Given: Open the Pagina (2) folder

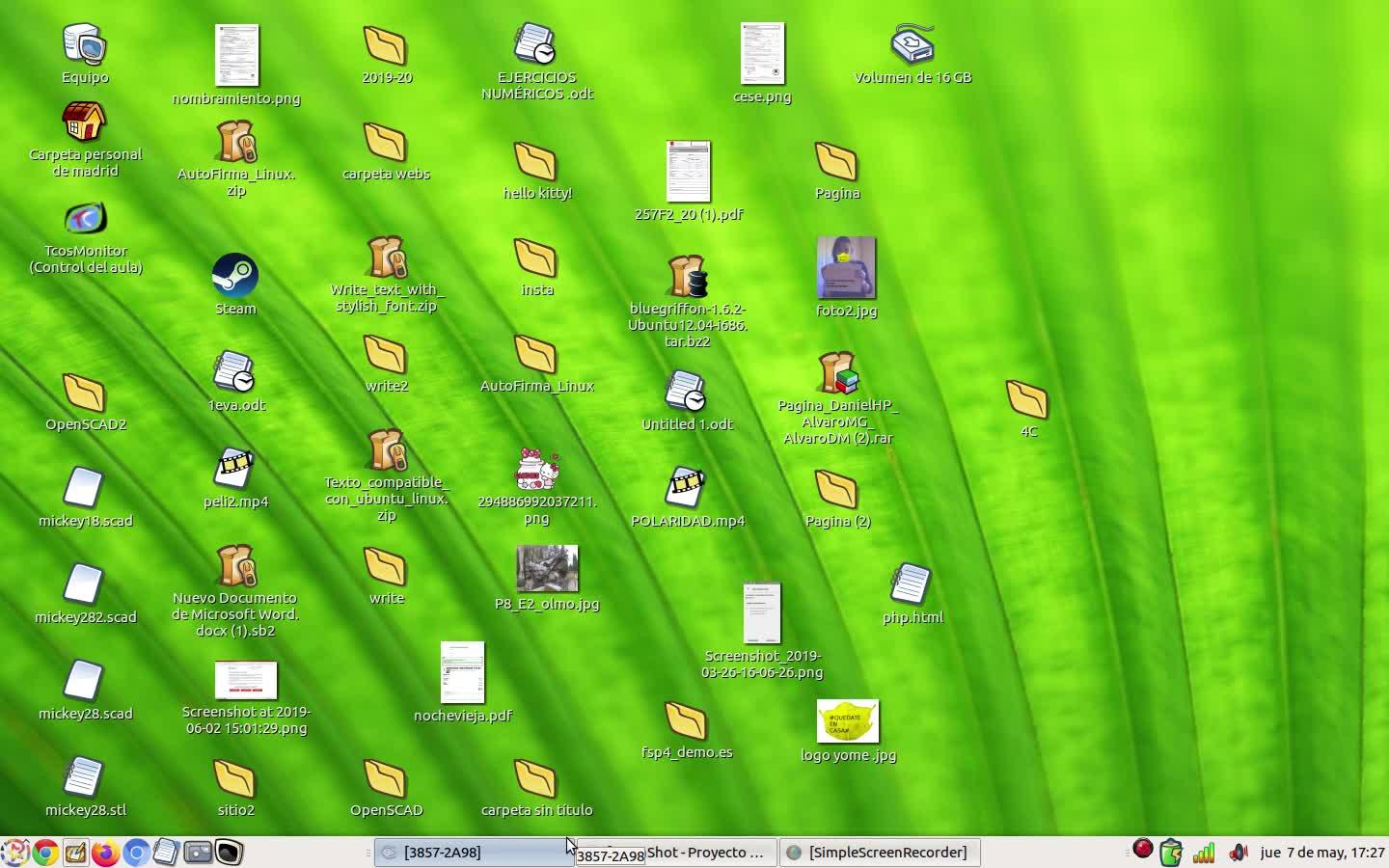Looking at the screenshot, I should (x=837, y=489).
